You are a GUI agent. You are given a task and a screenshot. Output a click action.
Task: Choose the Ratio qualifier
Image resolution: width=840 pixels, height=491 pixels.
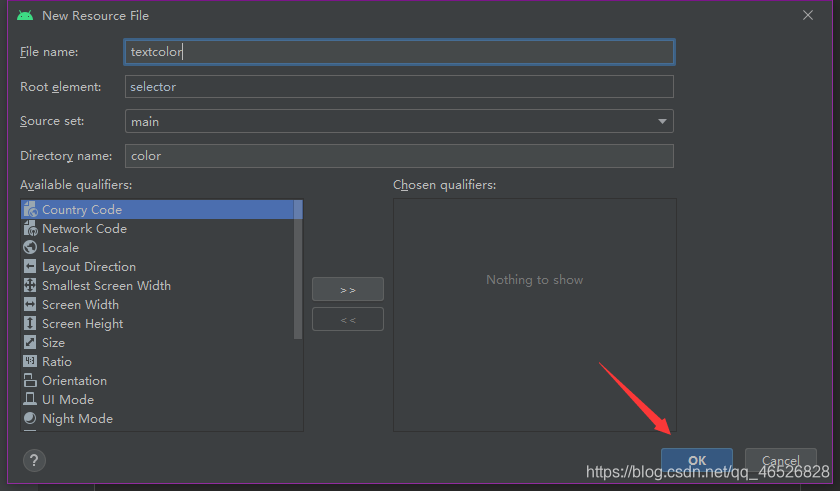coord(158,361)
